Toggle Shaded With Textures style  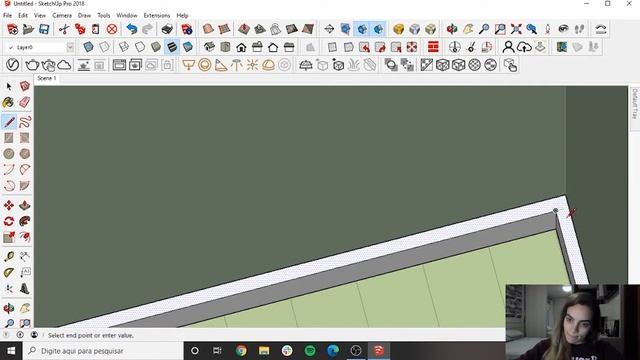[172, 47]
